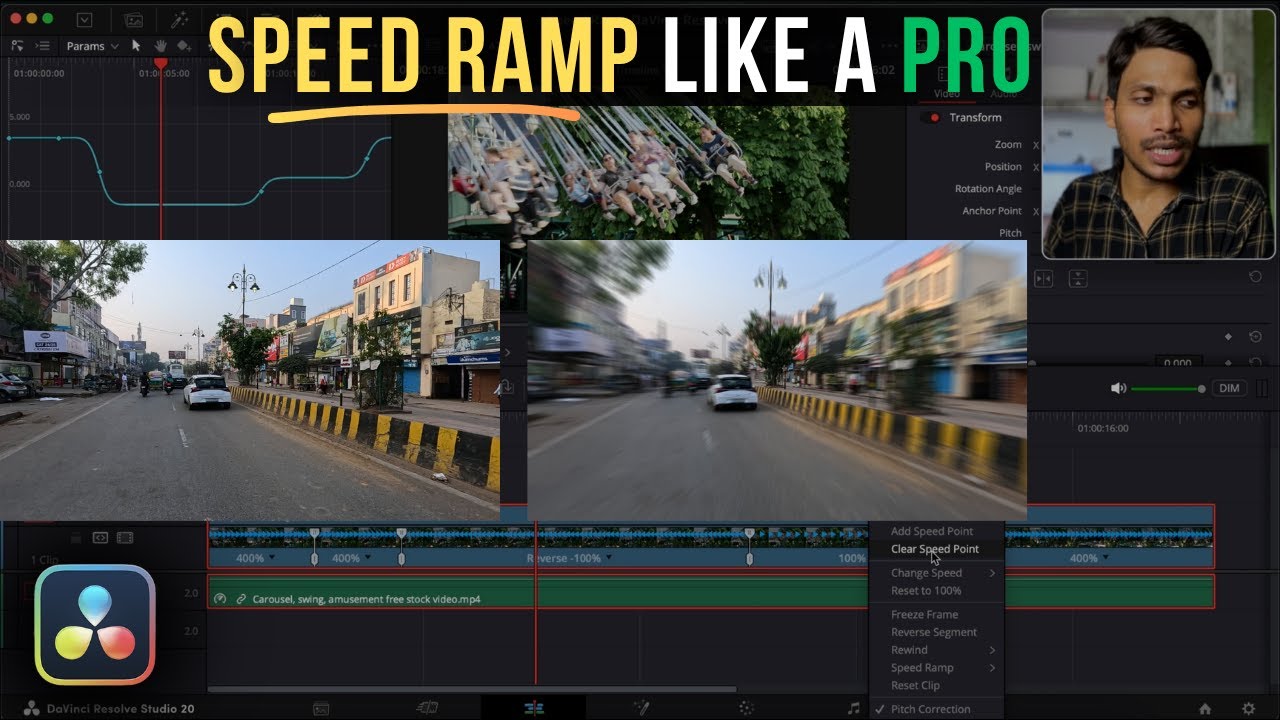This screenshot has width=1280, height=720.
Task: Click the reset arrow beside flip buttons
Action: click(x=1256, y=277)
